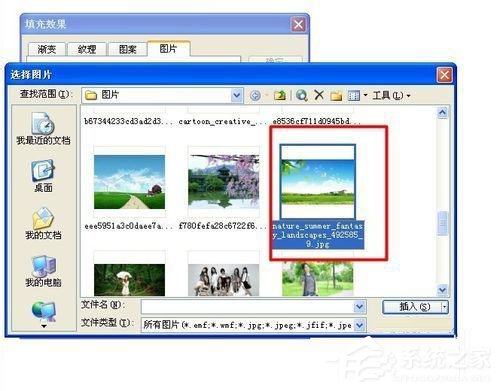
Task: Click the 插入 insert button
Action: [412, 307]
